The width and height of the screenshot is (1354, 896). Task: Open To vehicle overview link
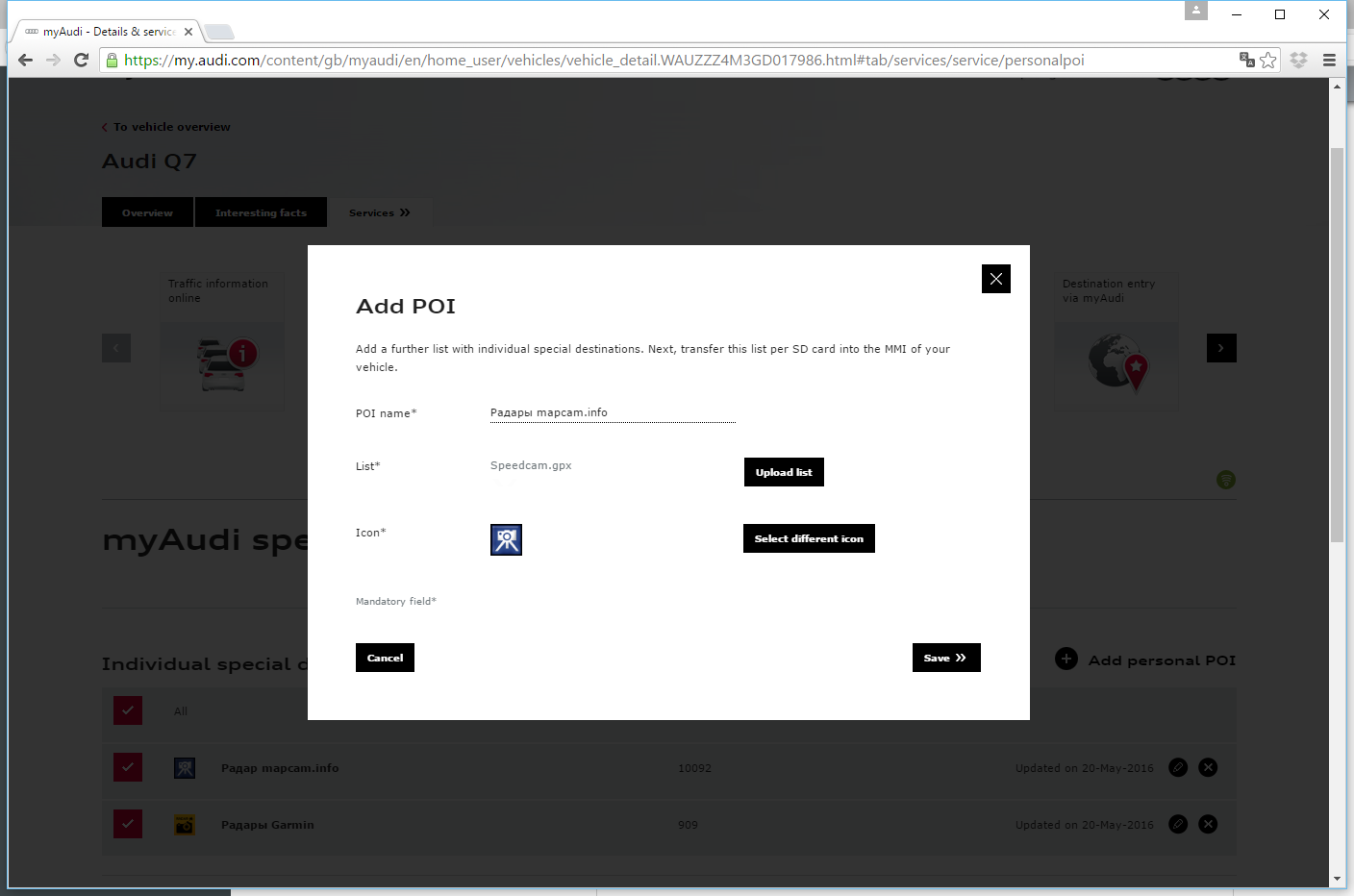click(x=166, y=127)
